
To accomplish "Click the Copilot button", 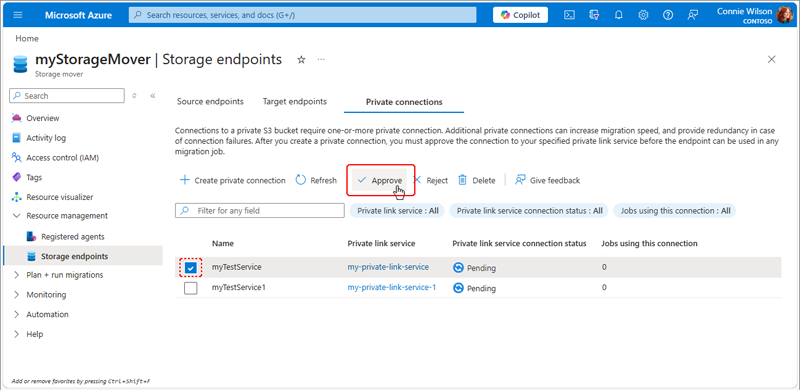I will pyautogui.click(x=520, y=15).
